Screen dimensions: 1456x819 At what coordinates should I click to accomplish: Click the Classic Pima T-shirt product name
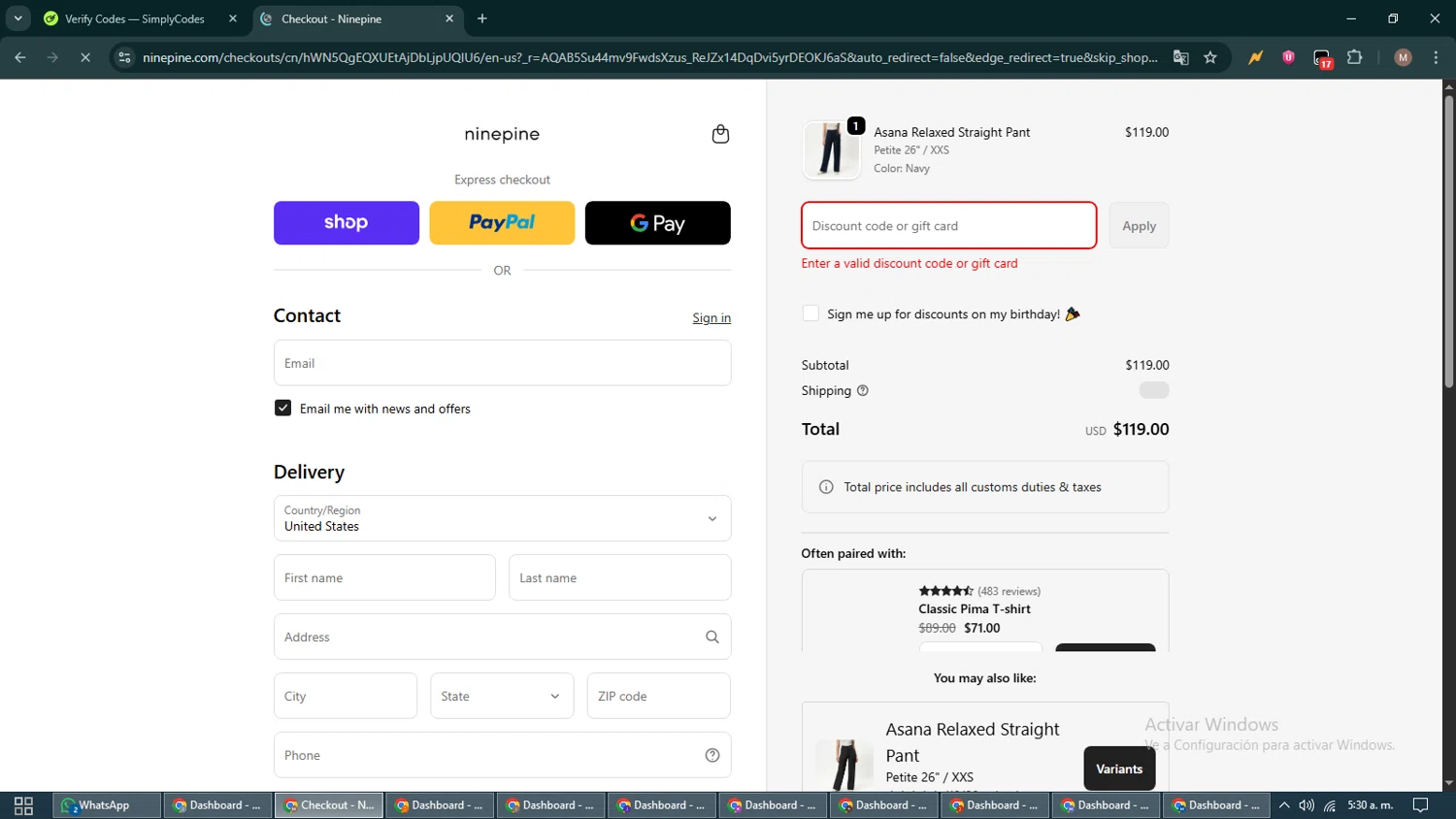(975, 609)
